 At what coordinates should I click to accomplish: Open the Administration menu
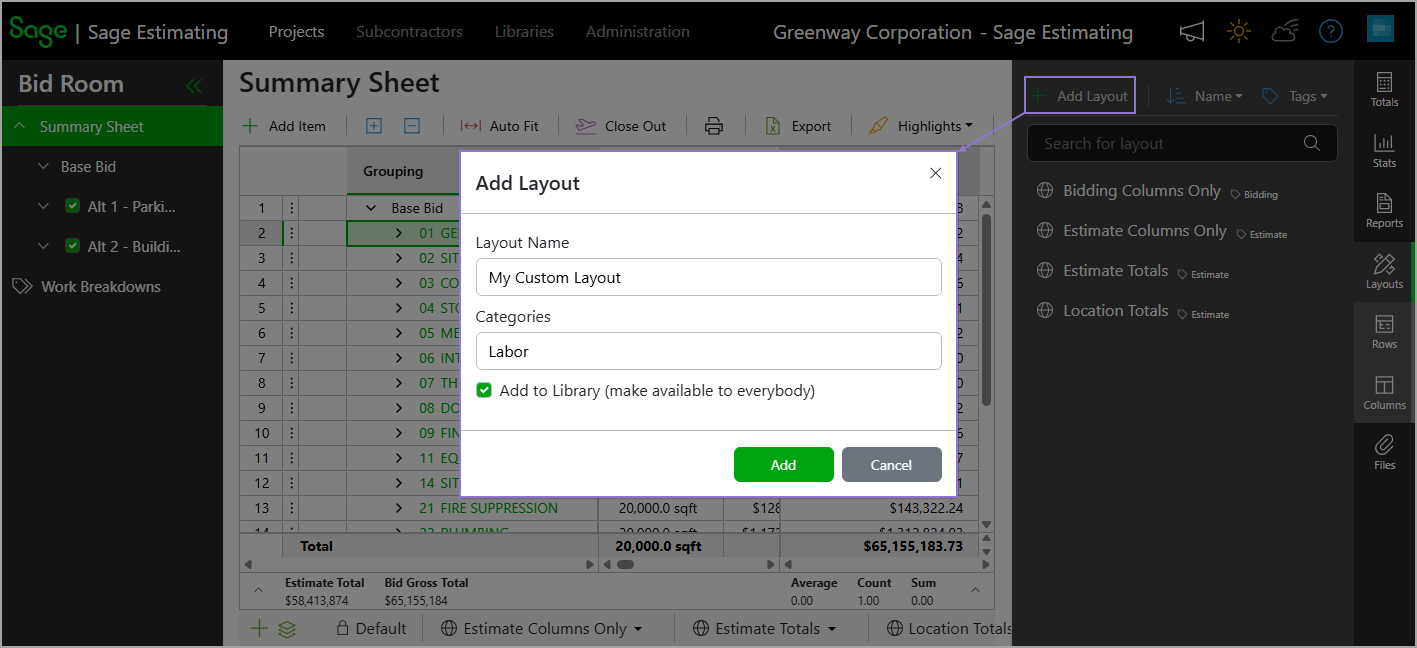pos(638,32)
